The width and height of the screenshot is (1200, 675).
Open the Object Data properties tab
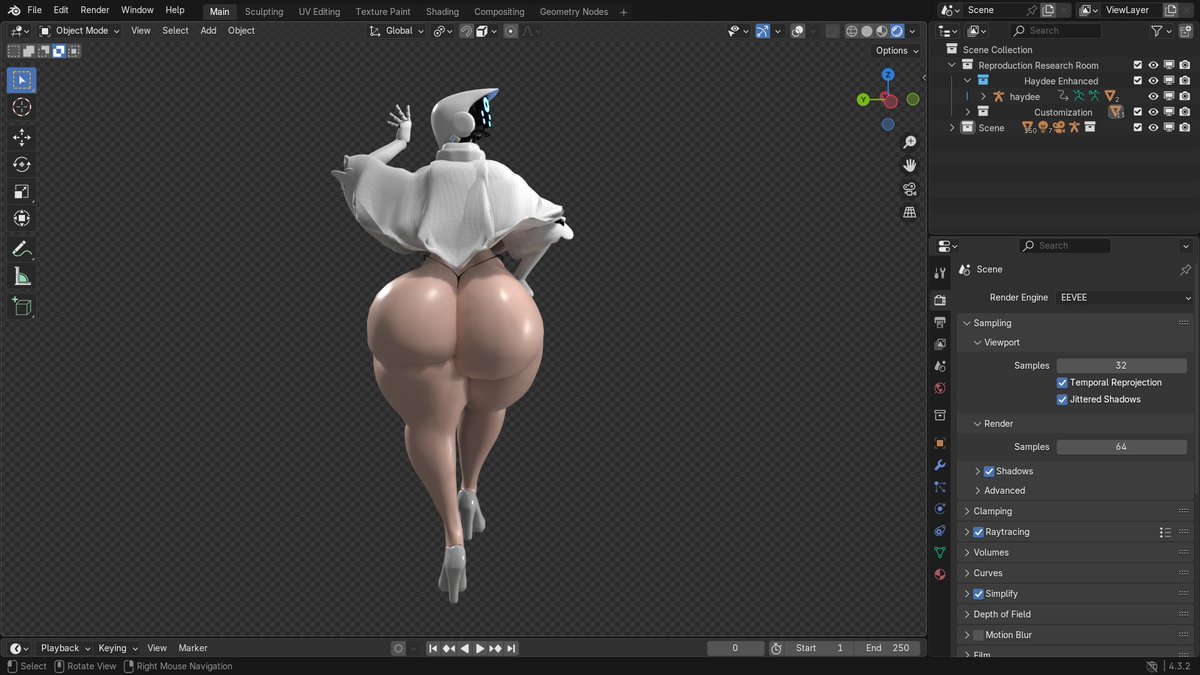pos(940,552)
